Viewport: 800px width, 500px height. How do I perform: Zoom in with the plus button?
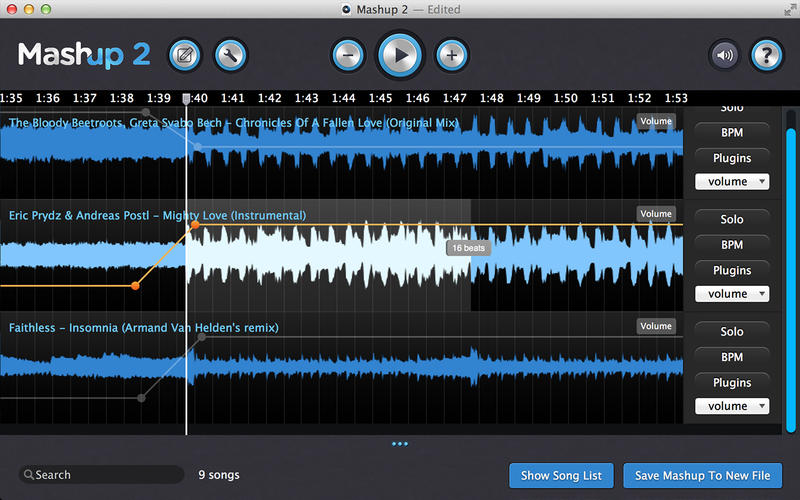tap(452, 55)
